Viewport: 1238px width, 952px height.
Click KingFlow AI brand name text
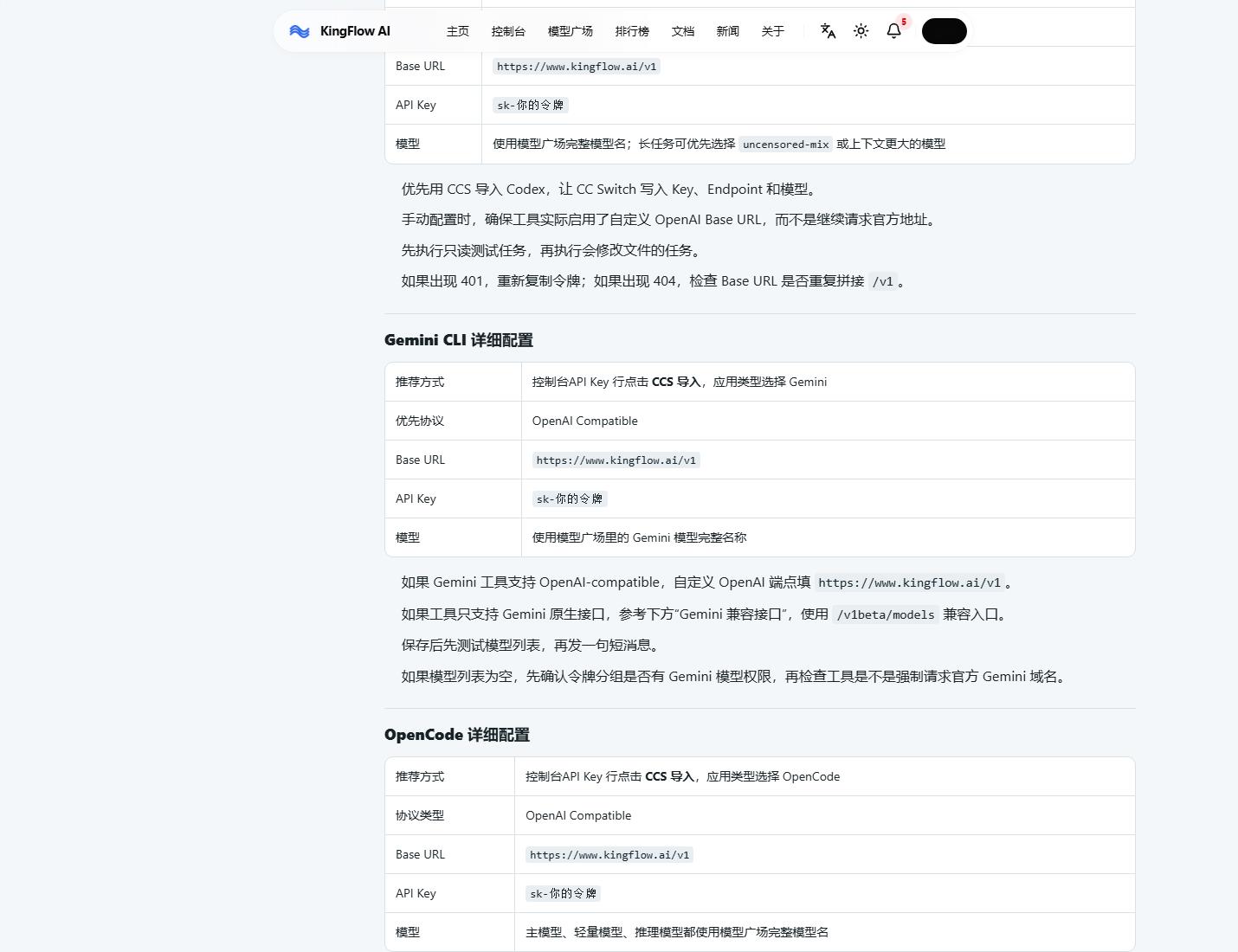tap(355, 31)
